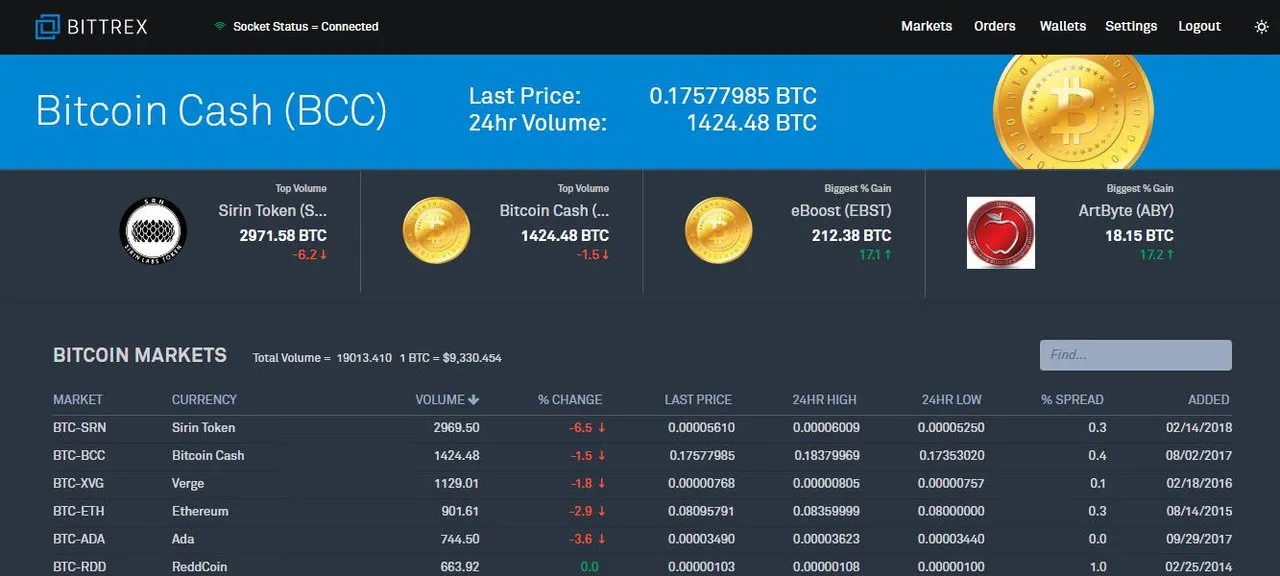Open the Wallets page
Viewport: 1280px width, 576px height.
coord(1062,26)
